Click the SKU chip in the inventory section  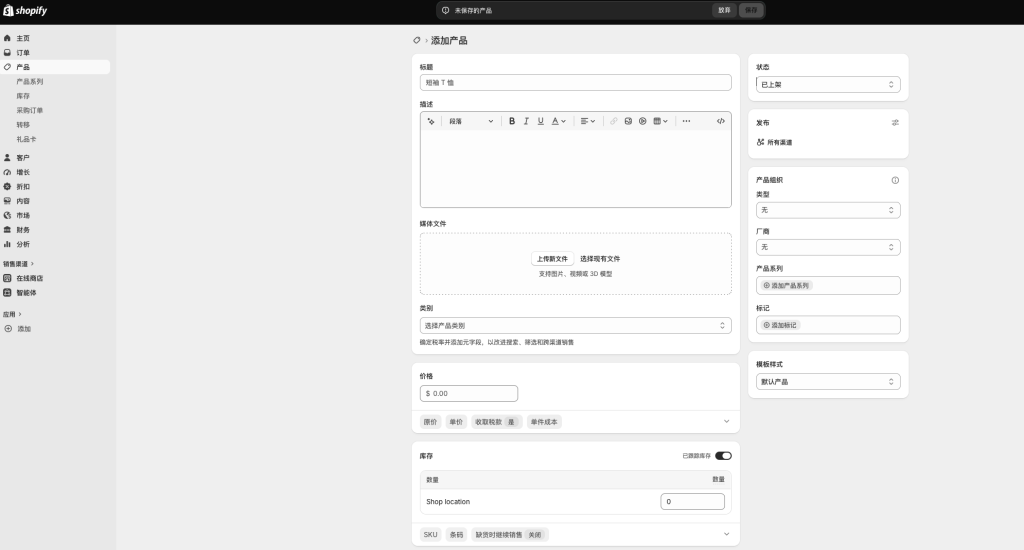pyautogui.click(x=430, y=535)
